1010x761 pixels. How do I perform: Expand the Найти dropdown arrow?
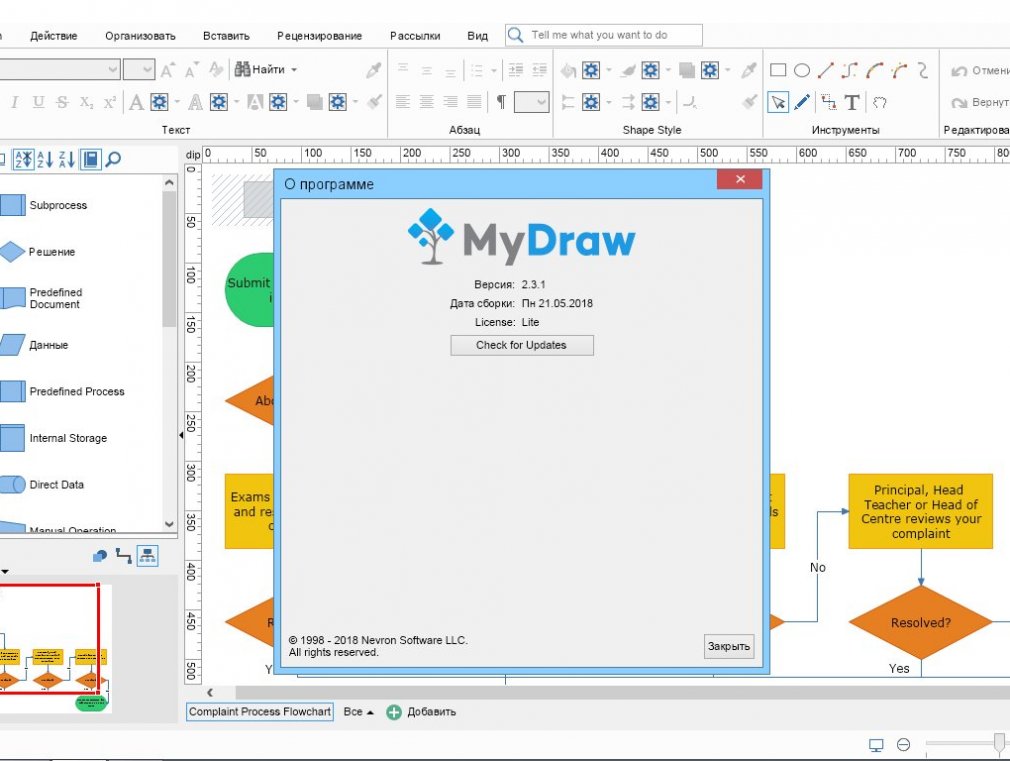pyautogui.click(x=294, y=70)
